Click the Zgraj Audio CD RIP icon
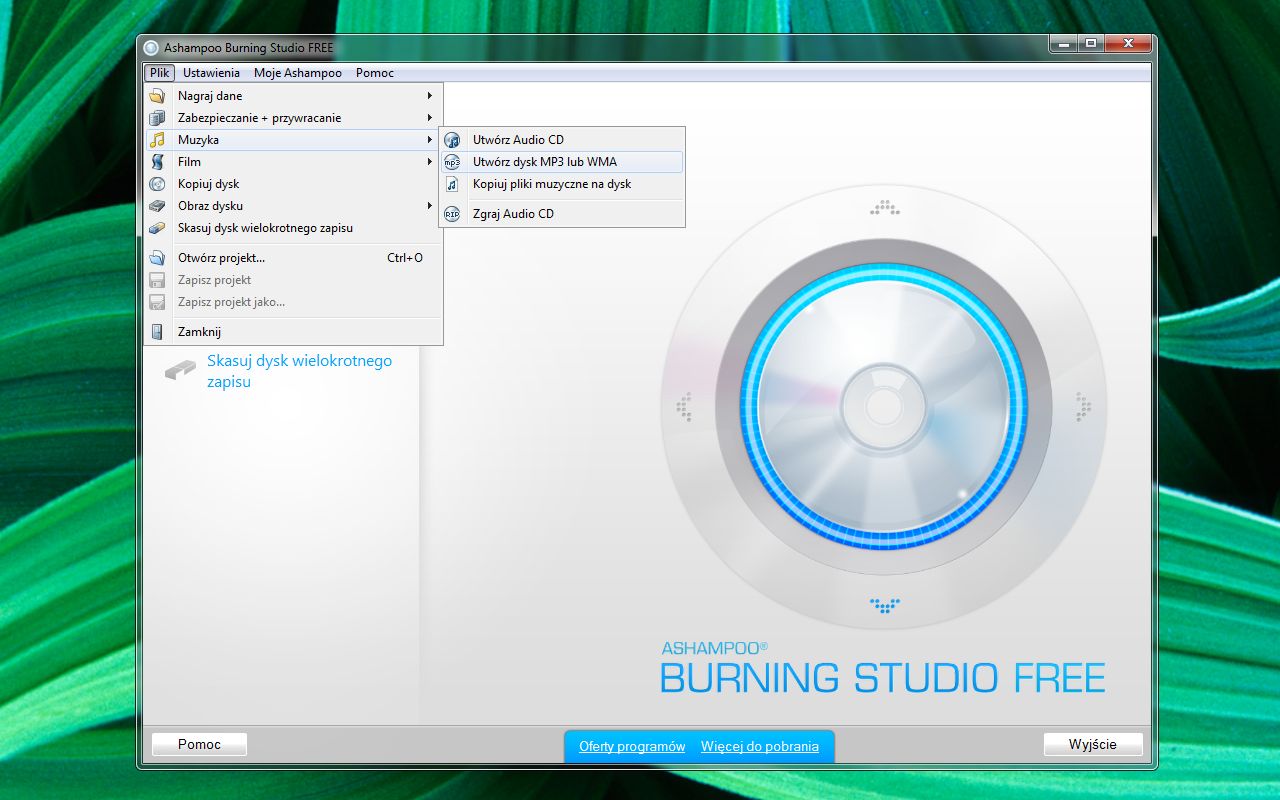1280x800 pixels. (x=452, y=214)
